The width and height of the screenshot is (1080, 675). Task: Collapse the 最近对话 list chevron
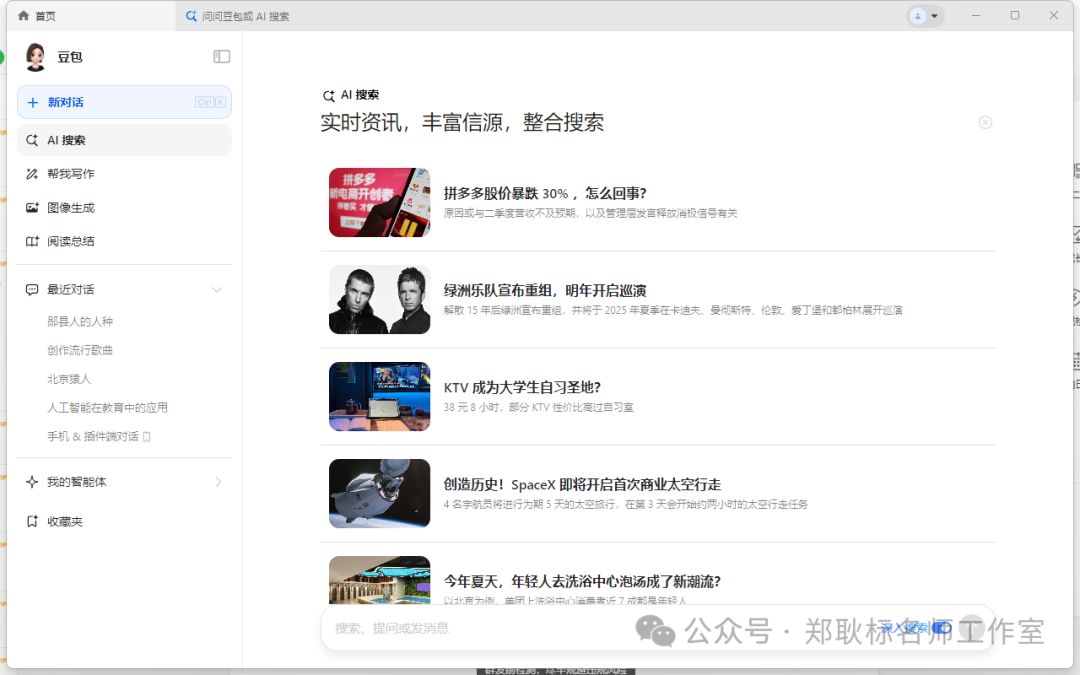click(x=217, y=290)
